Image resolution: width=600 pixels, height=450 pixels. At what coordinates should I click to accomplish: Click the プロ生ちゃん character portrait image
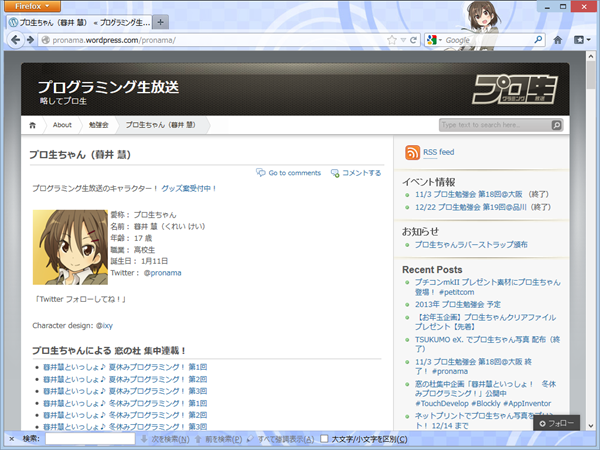[70, 247]
